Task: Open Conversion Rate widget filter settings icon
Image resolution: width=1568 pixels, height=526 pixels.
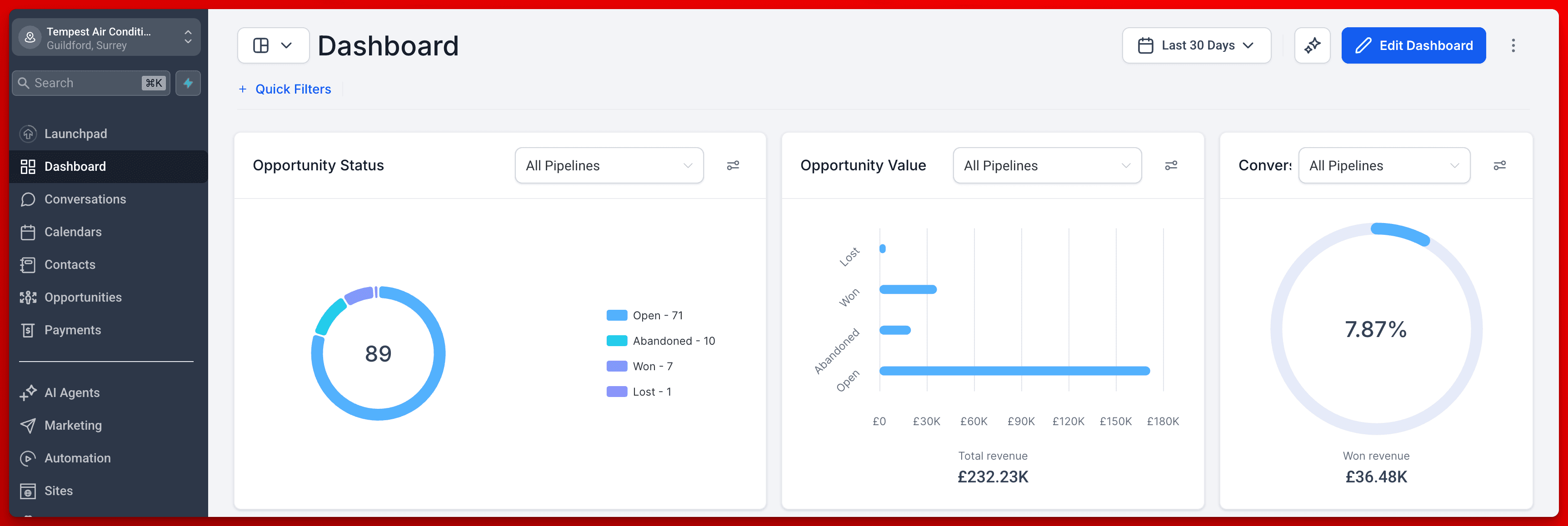Action: coord(1499,165)
